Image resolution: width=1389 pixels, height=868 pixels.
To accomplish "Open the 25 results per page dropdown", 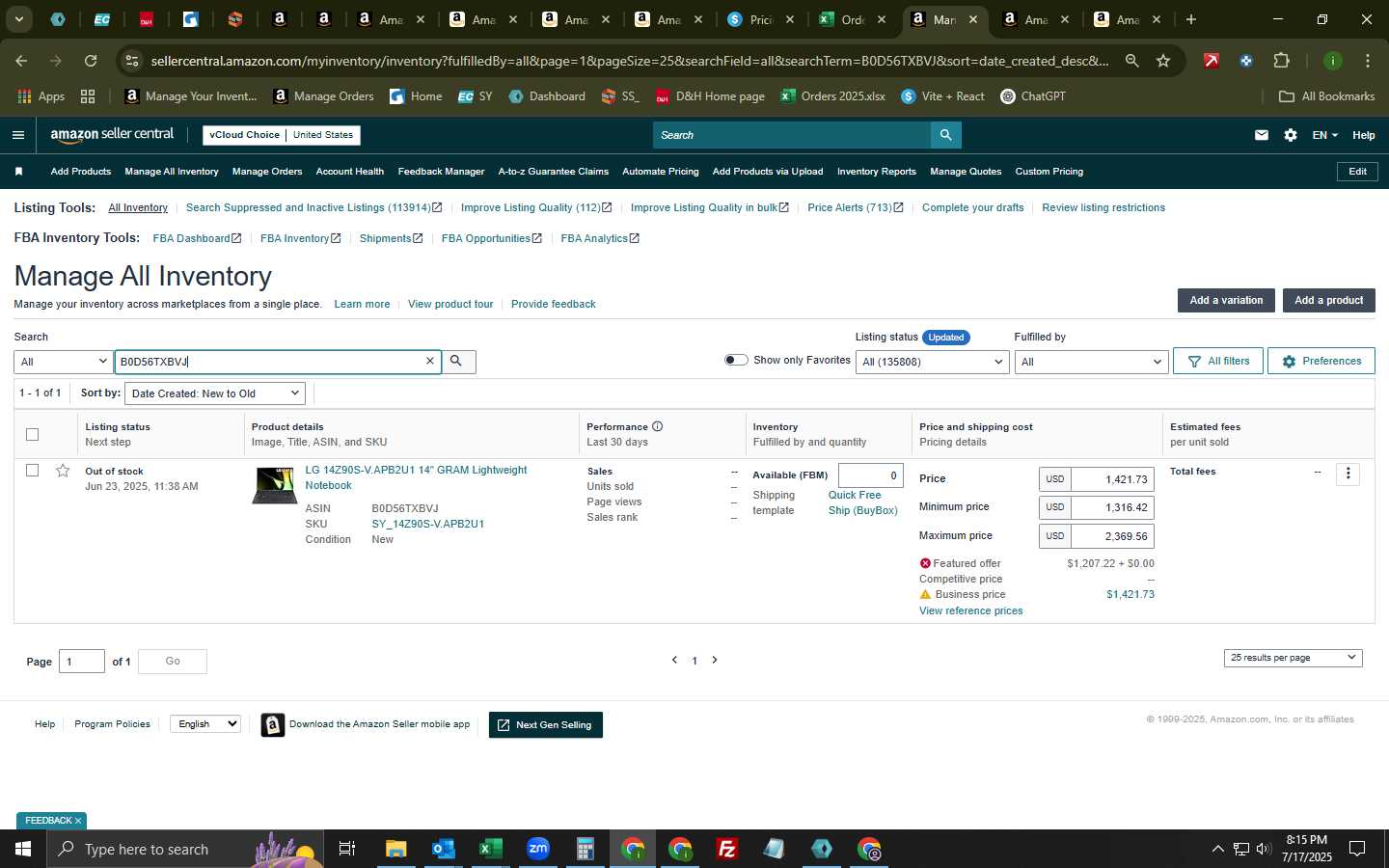I will click(x=1293, y=658).
